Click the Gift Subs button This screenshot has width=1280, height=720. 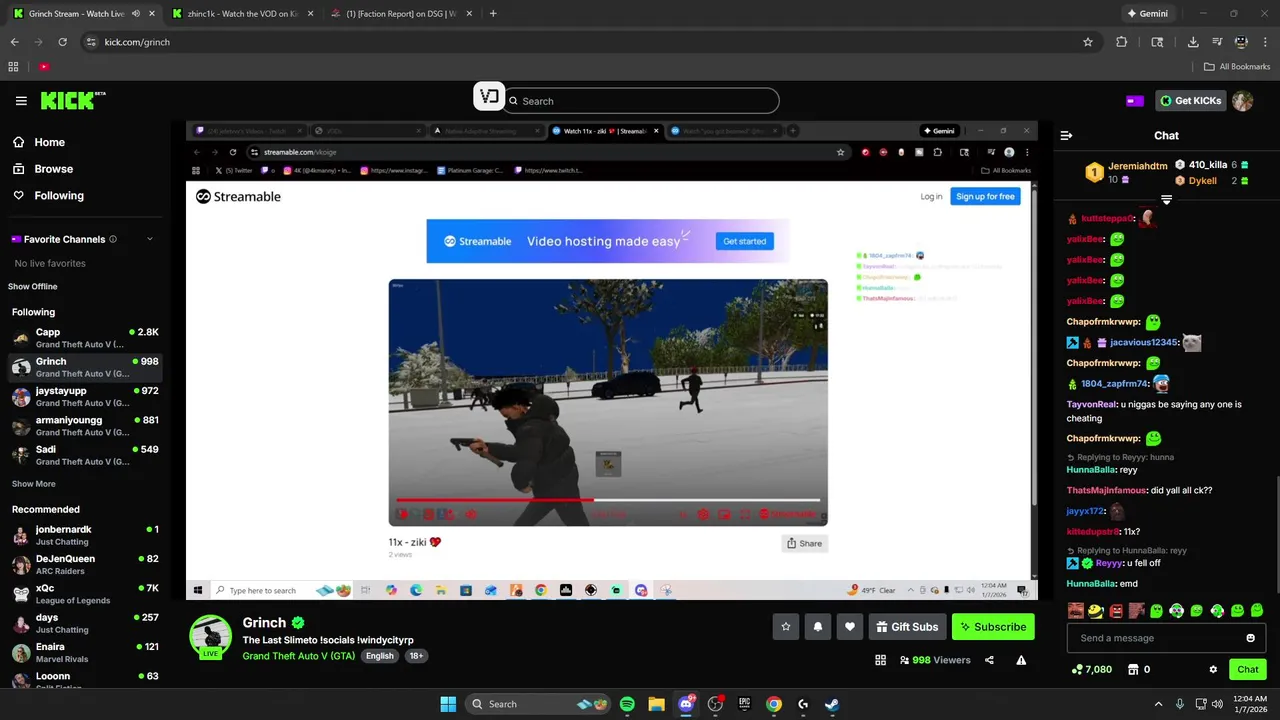pyautogui.click(x=908, y=627)
